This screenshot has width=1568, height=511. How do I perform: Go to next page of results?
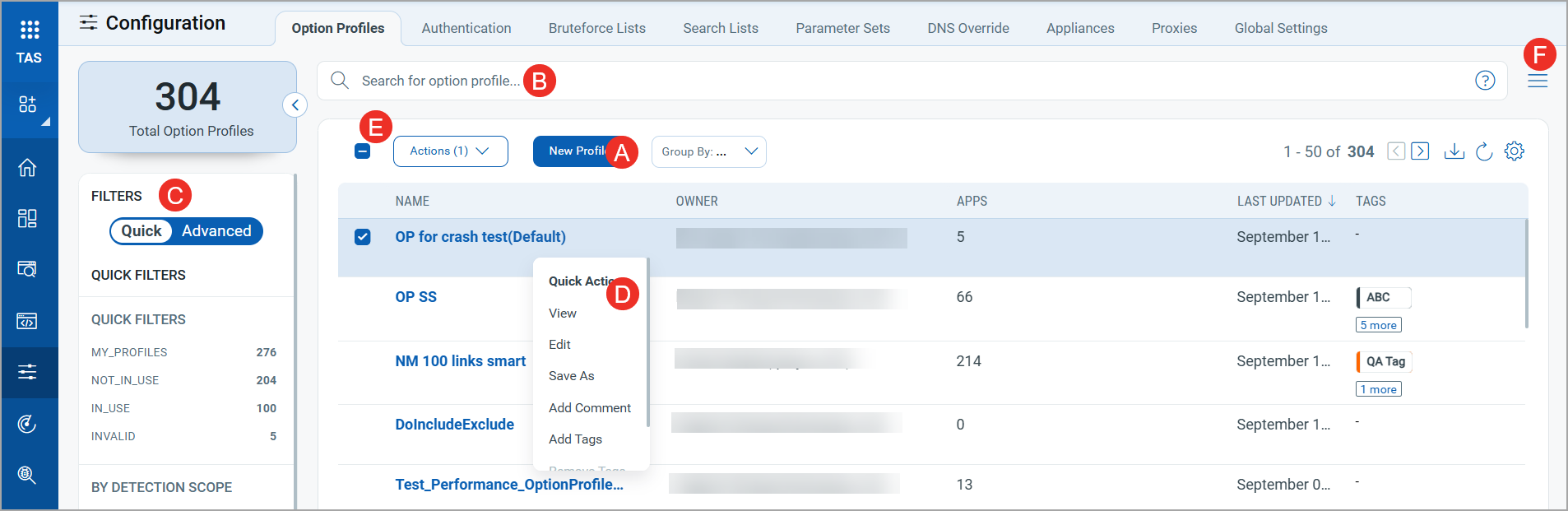click(1420, 151)
